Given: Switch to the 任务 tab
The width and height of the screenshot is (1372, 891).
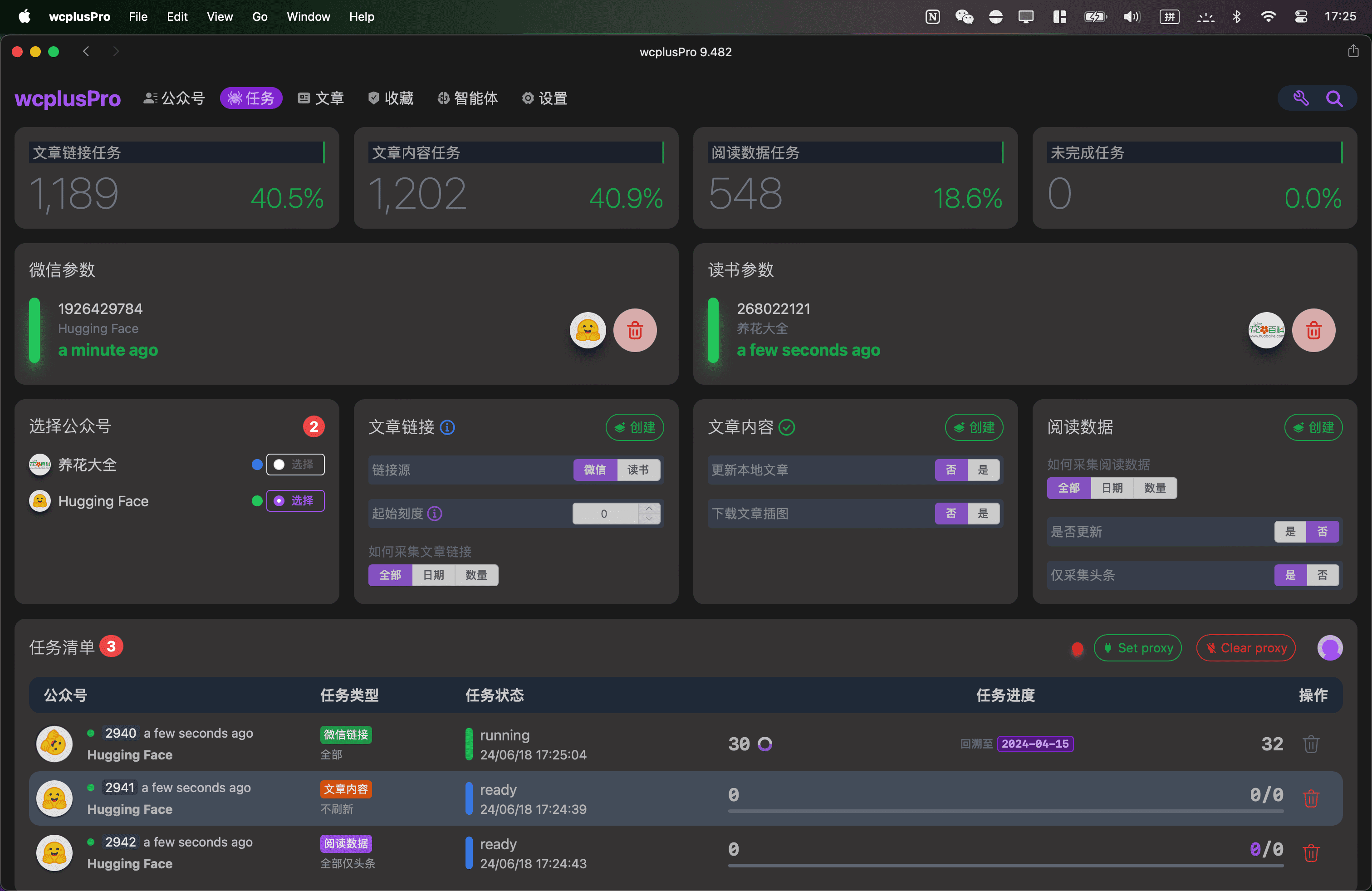Looking at the screenshot, I should 251,98.
